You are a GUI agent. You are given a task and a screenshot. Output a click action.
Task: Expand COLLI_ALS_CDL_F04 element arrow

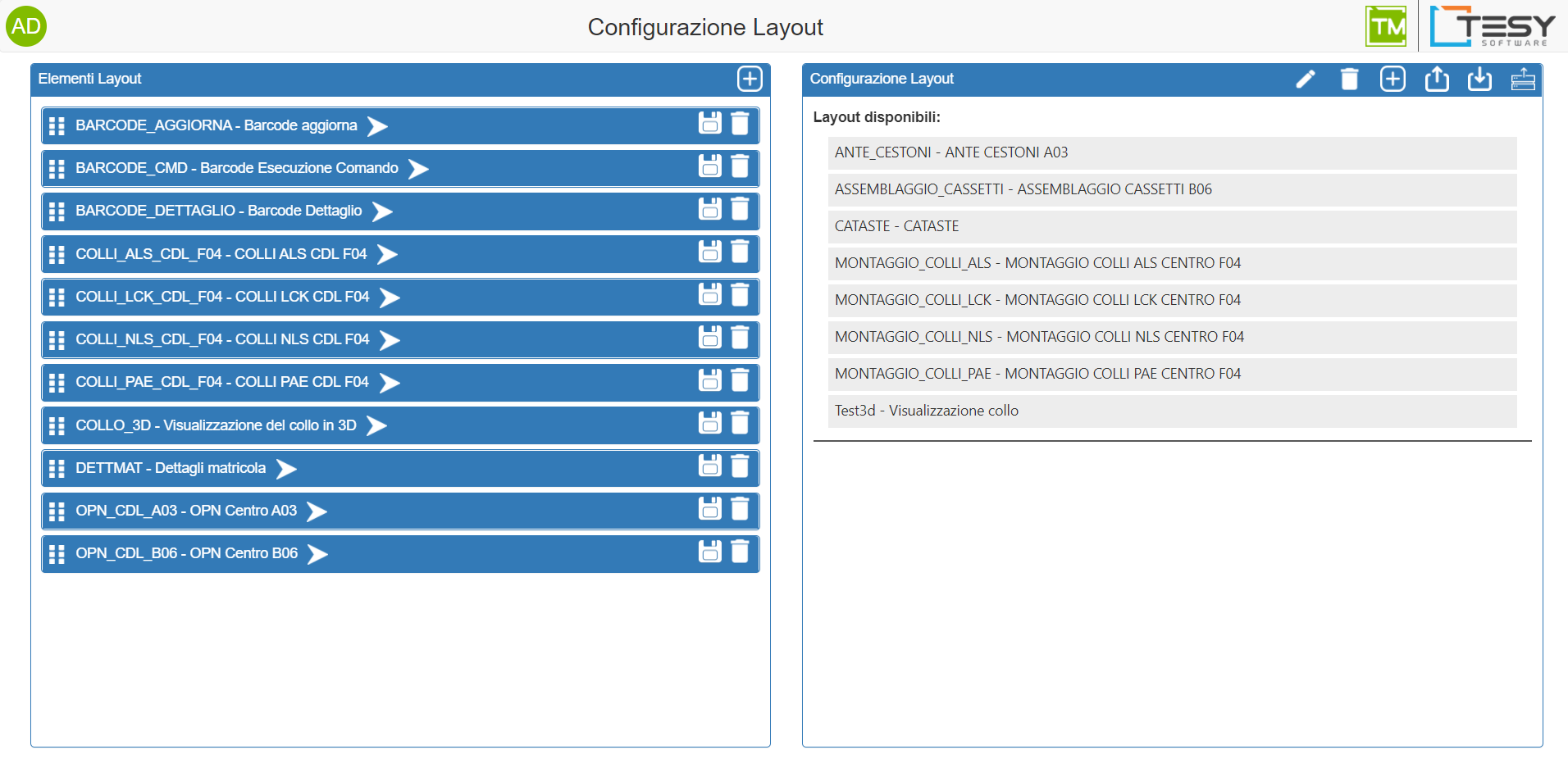click(387, 254)
